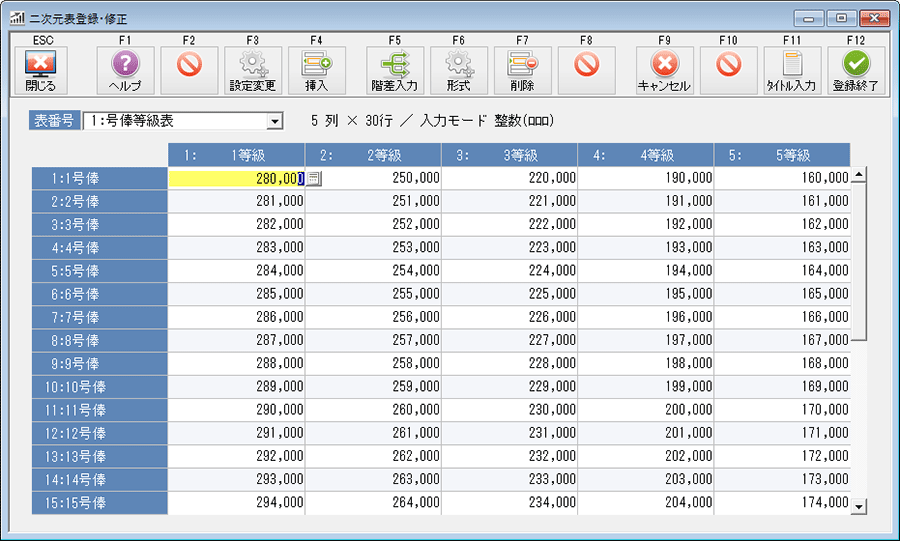
Task: Click the scrollbar up arrow
Action: tap(859, 174)
